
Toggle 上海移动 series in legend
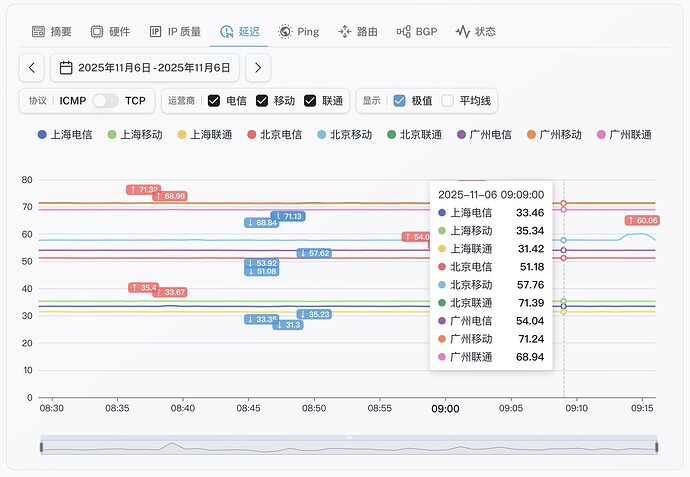click(x=135, y=135)
